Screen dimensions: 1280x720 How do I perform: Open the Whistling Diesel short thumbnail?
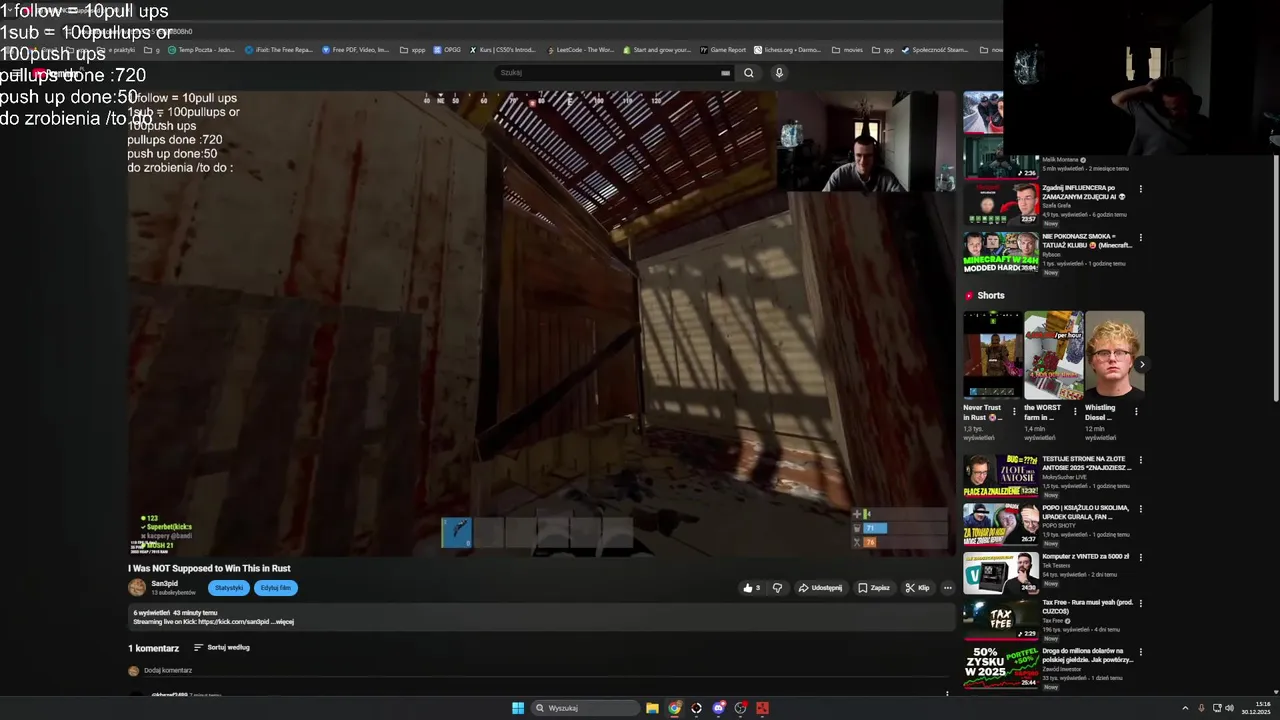(1114, 355)
